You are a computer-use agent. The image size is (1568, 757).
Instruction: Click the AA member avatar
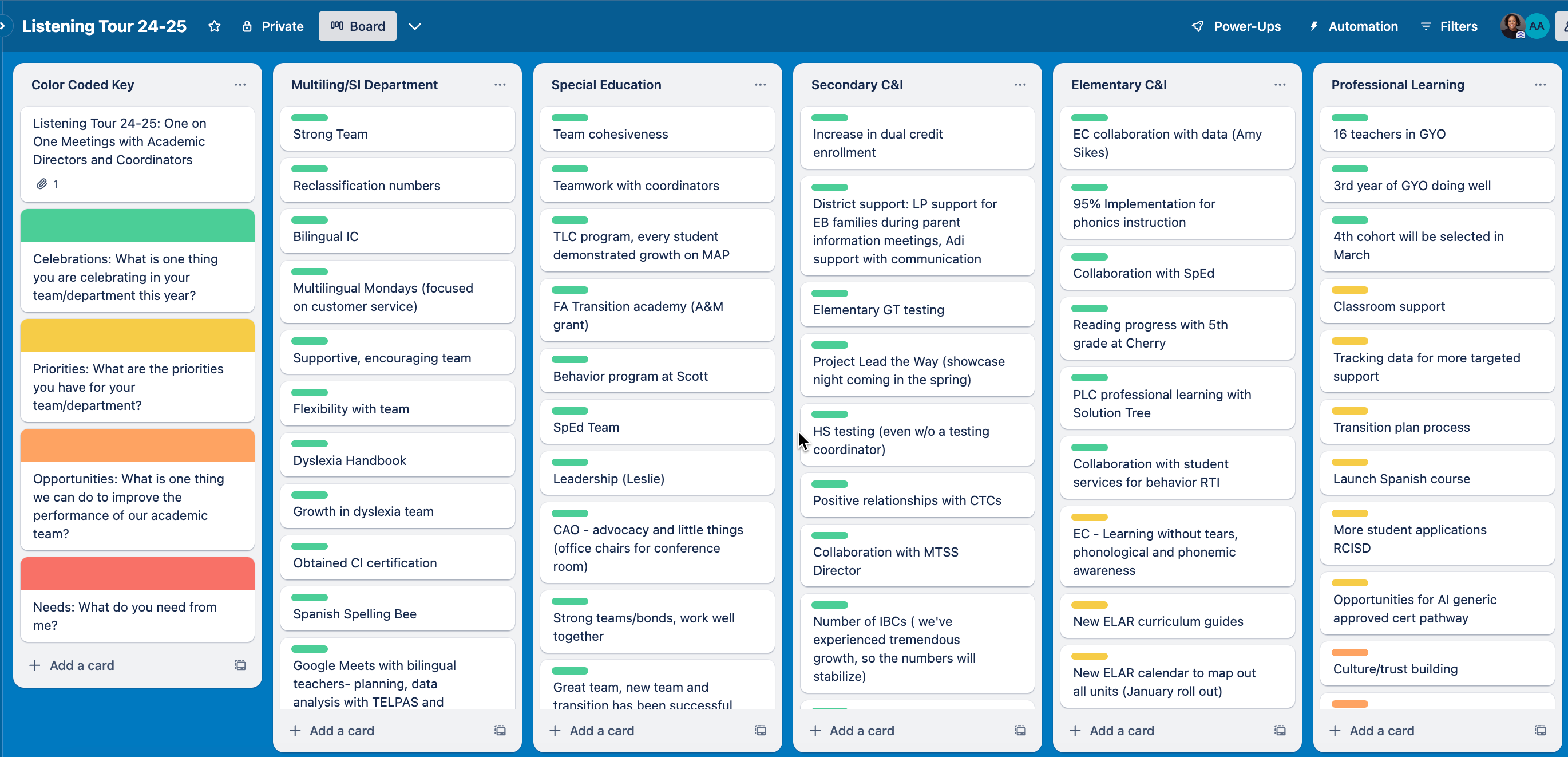point(1537,26)
